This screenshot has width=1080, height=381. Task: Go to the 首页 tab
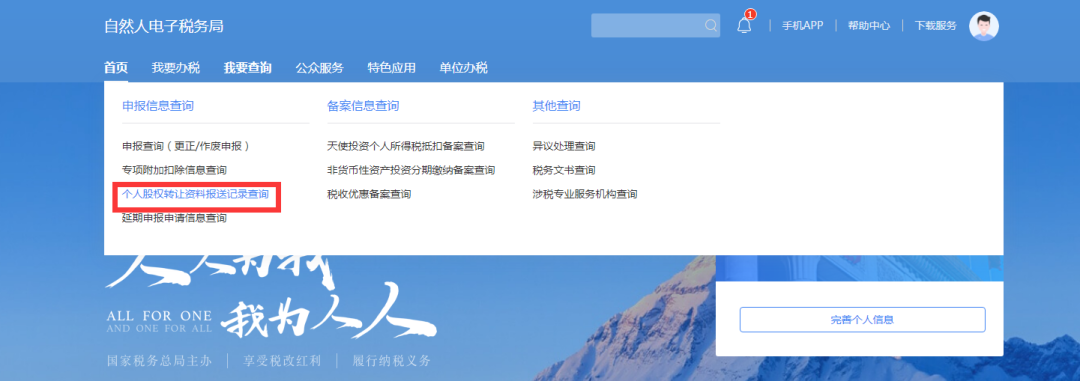click(116, 68)
